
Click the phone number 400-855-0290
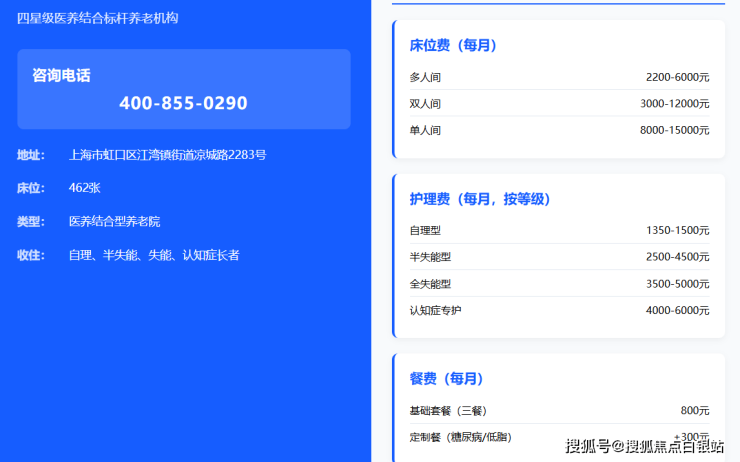(183, 103)
